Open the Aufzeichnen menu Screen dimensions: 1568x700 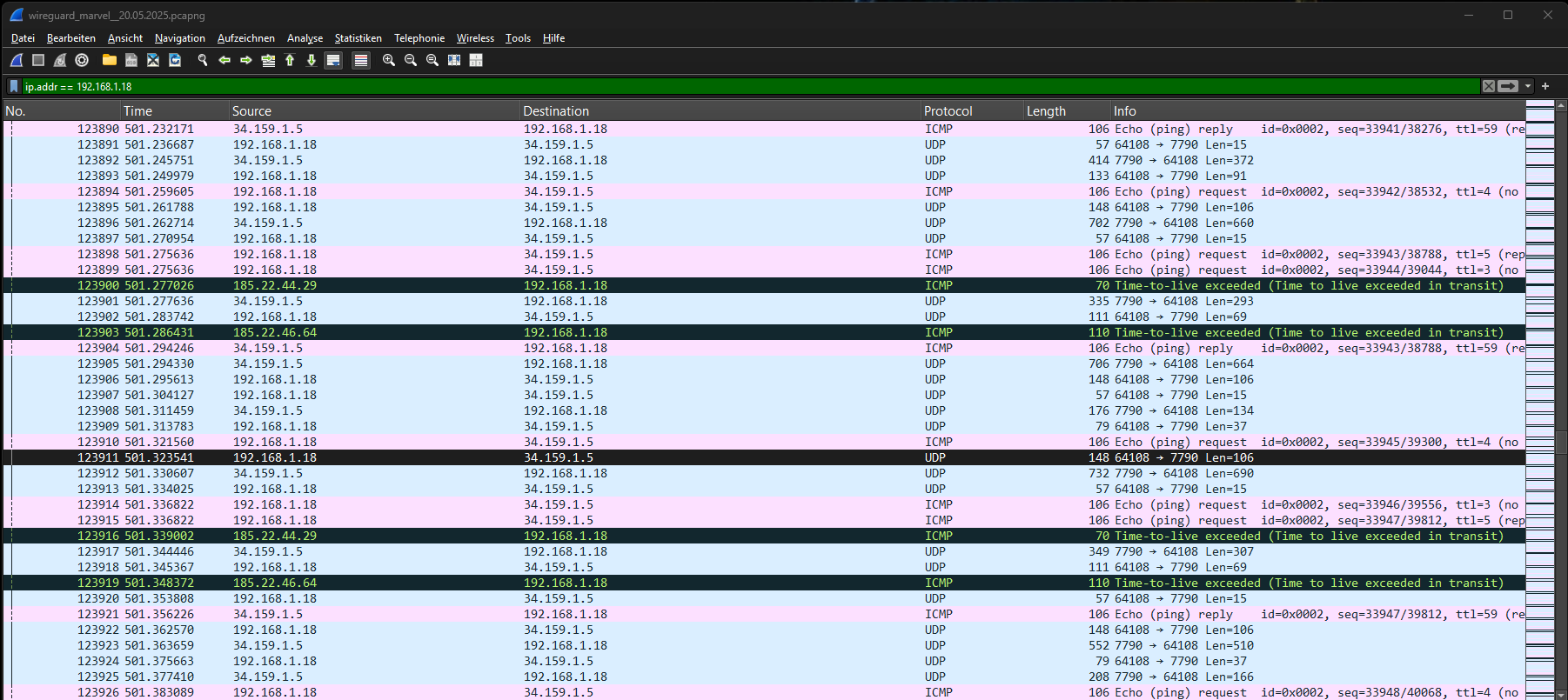point(246,38)
